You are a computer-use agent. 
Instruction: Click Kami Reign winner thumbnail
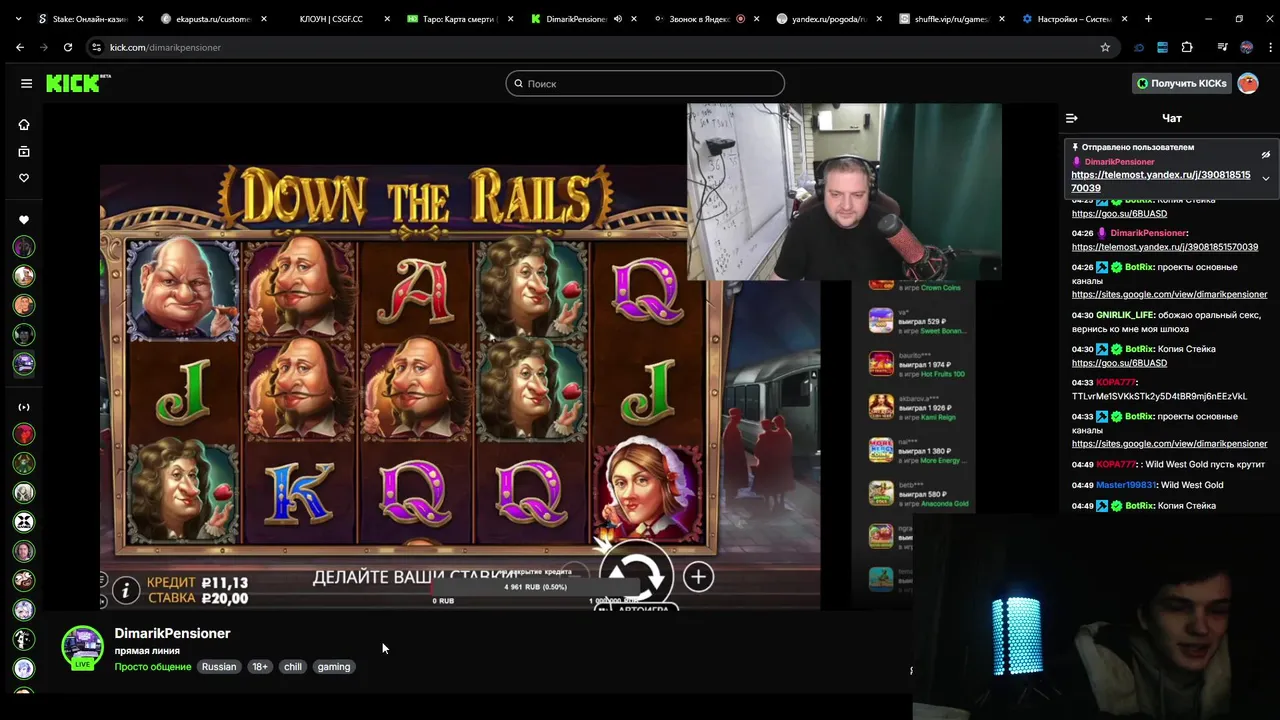click(881, 406)
